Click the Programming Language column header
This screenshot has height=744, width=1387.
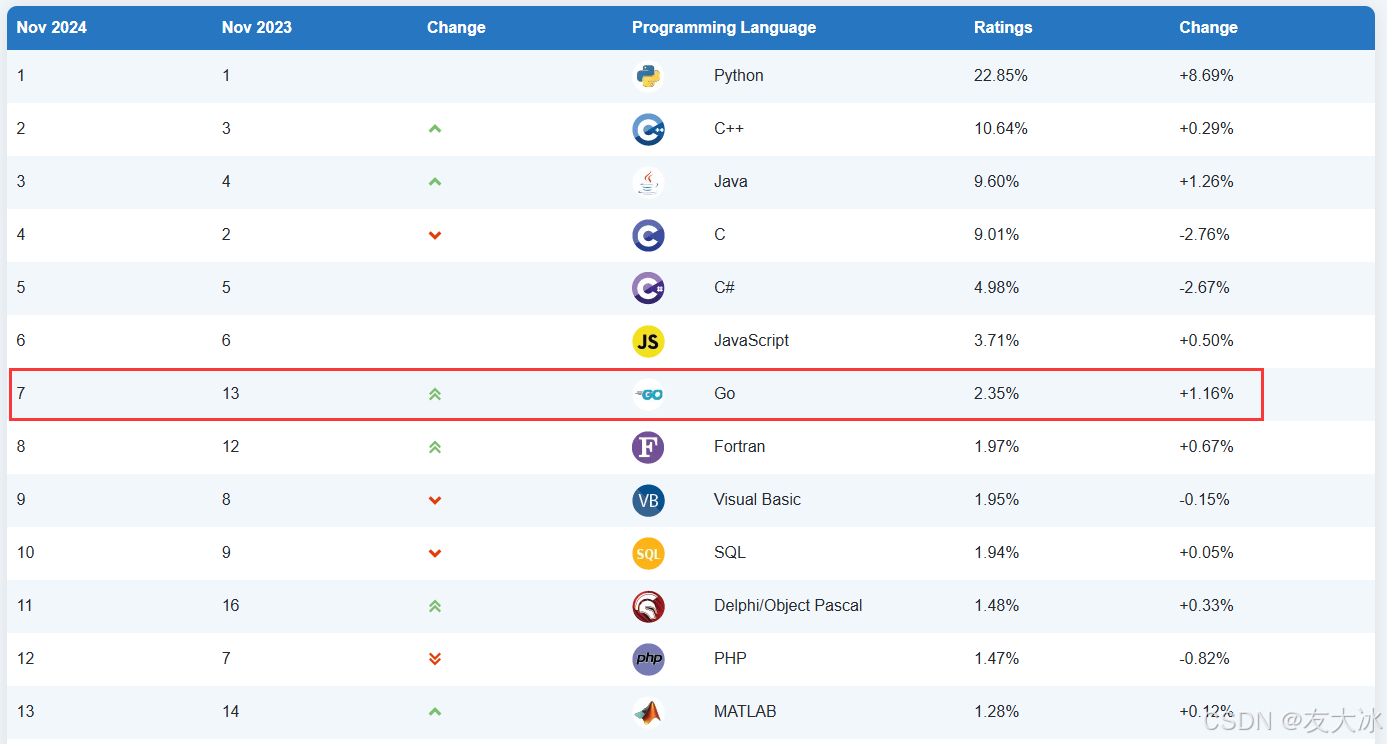click(724, 27)
